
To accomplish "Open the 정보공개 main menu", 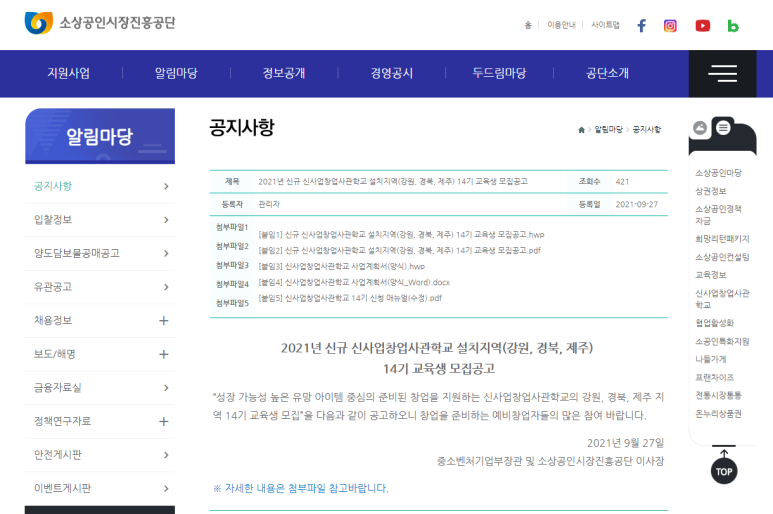I will (284, 73).
